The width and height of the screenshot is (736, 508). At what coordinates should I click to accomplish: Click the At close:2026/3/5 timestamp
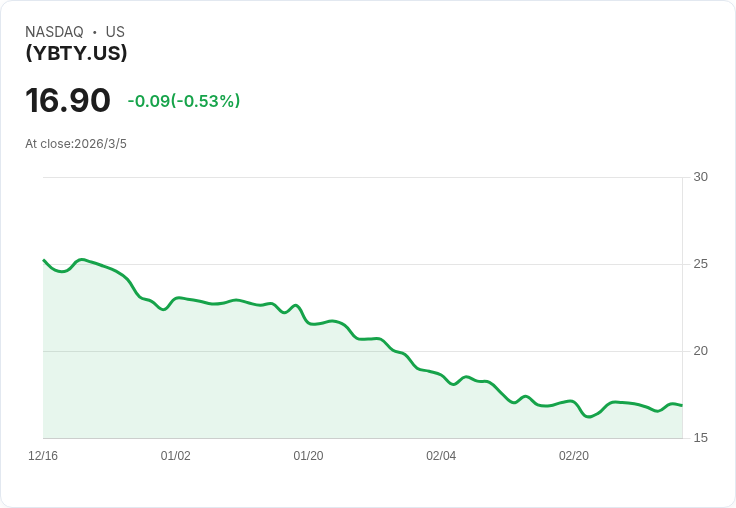76,143
